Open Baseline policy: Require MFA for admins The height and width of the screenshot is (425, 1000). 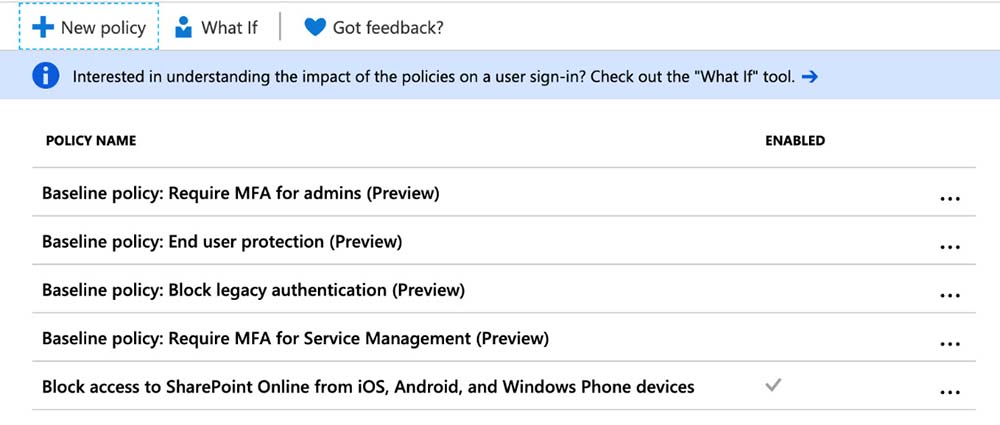240,193
